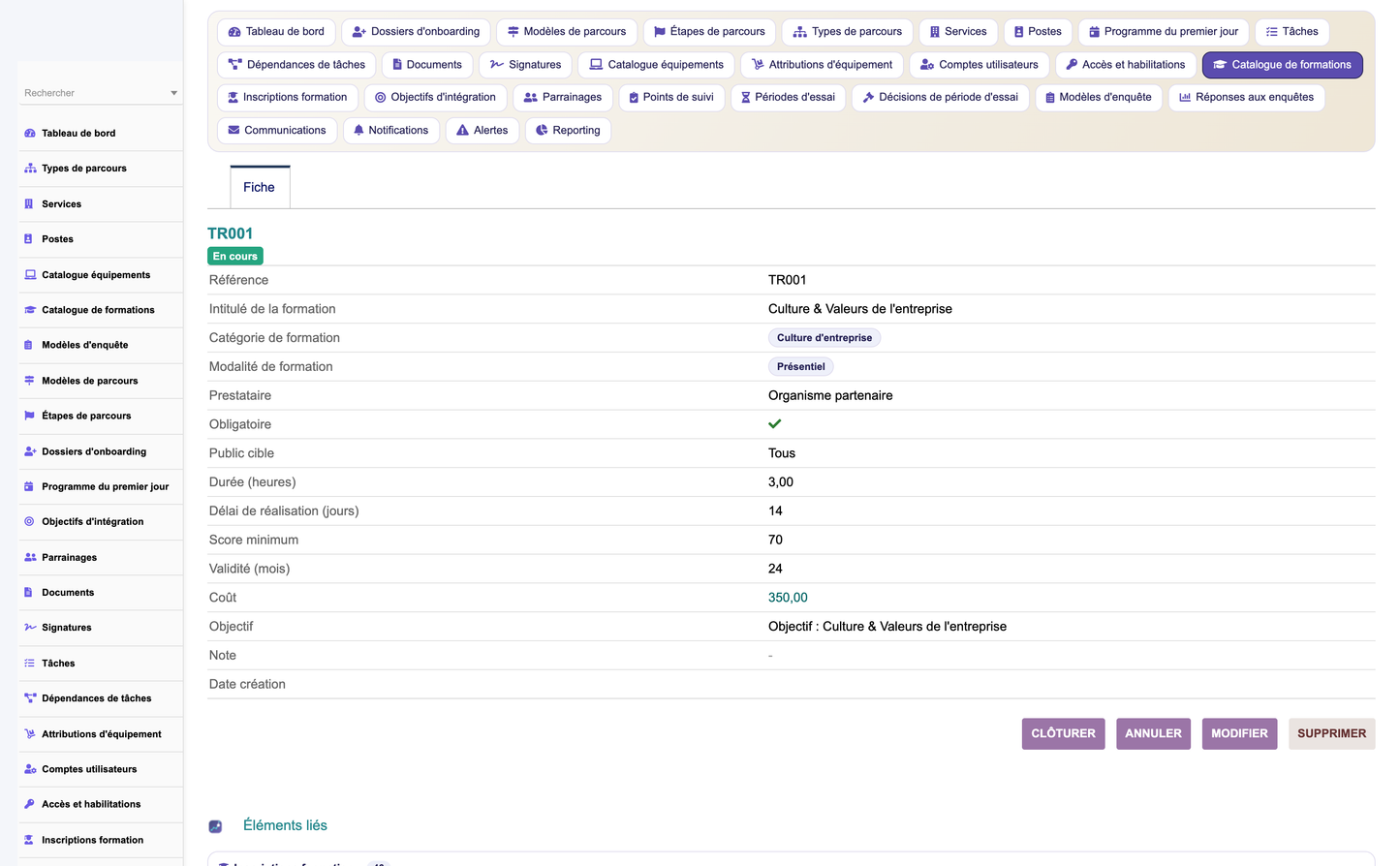1400x866 pixels.
Task: Open Périodes d'essai top menu
Action: [x=788, y=98]
